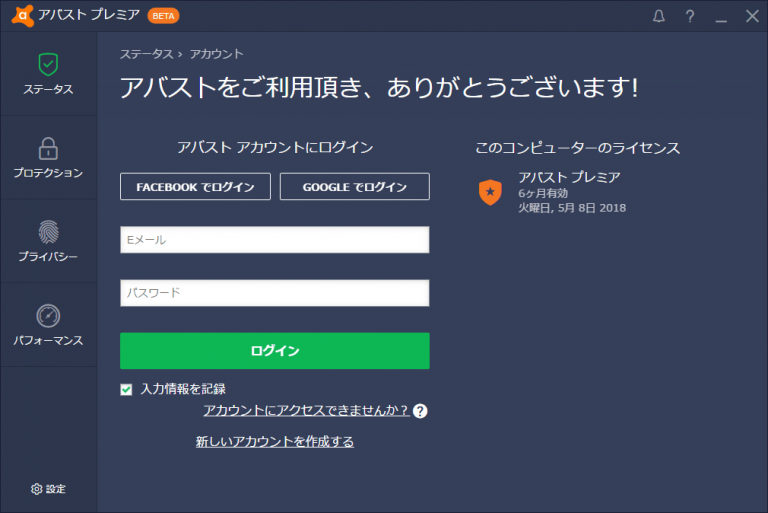Open the パフォーマンス gauge section
Viewport: 768px width, 513px height.
point(48,325)
